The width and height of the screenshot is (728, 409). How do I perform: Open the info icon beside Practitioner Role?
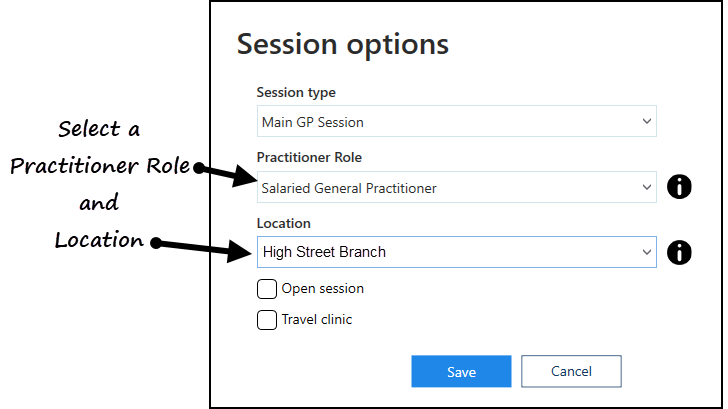click(679, 187)
